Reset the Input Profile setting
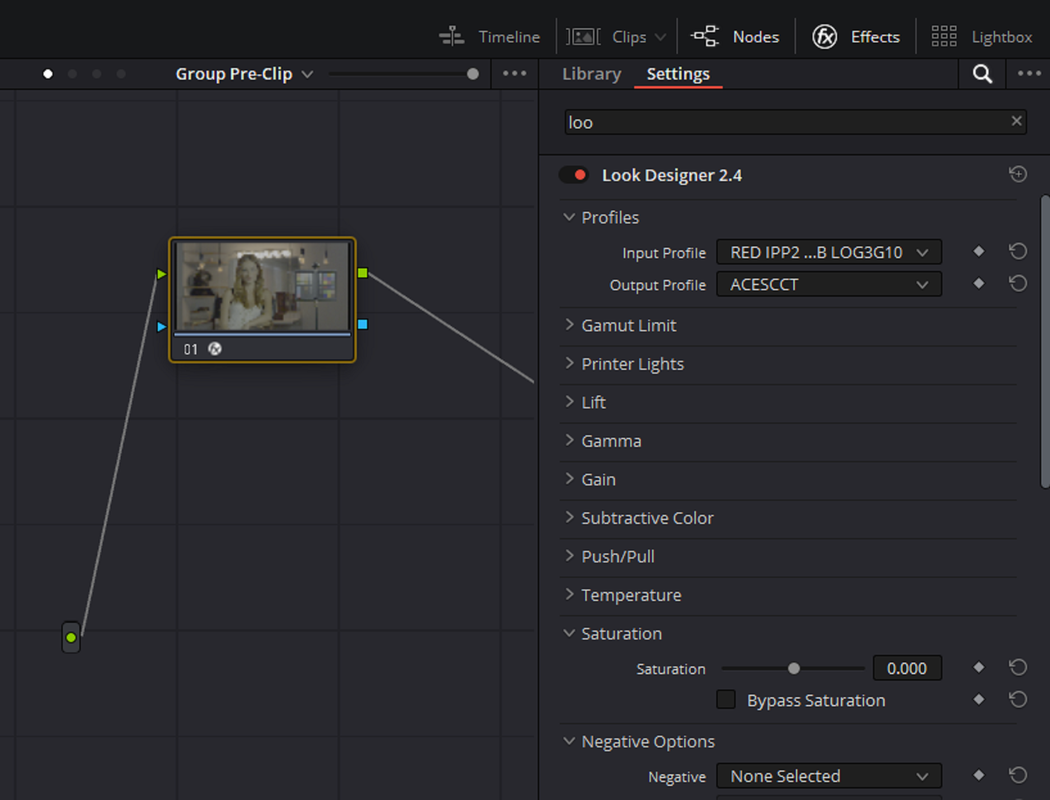 pyautogui.click(x=1018, y=251)
